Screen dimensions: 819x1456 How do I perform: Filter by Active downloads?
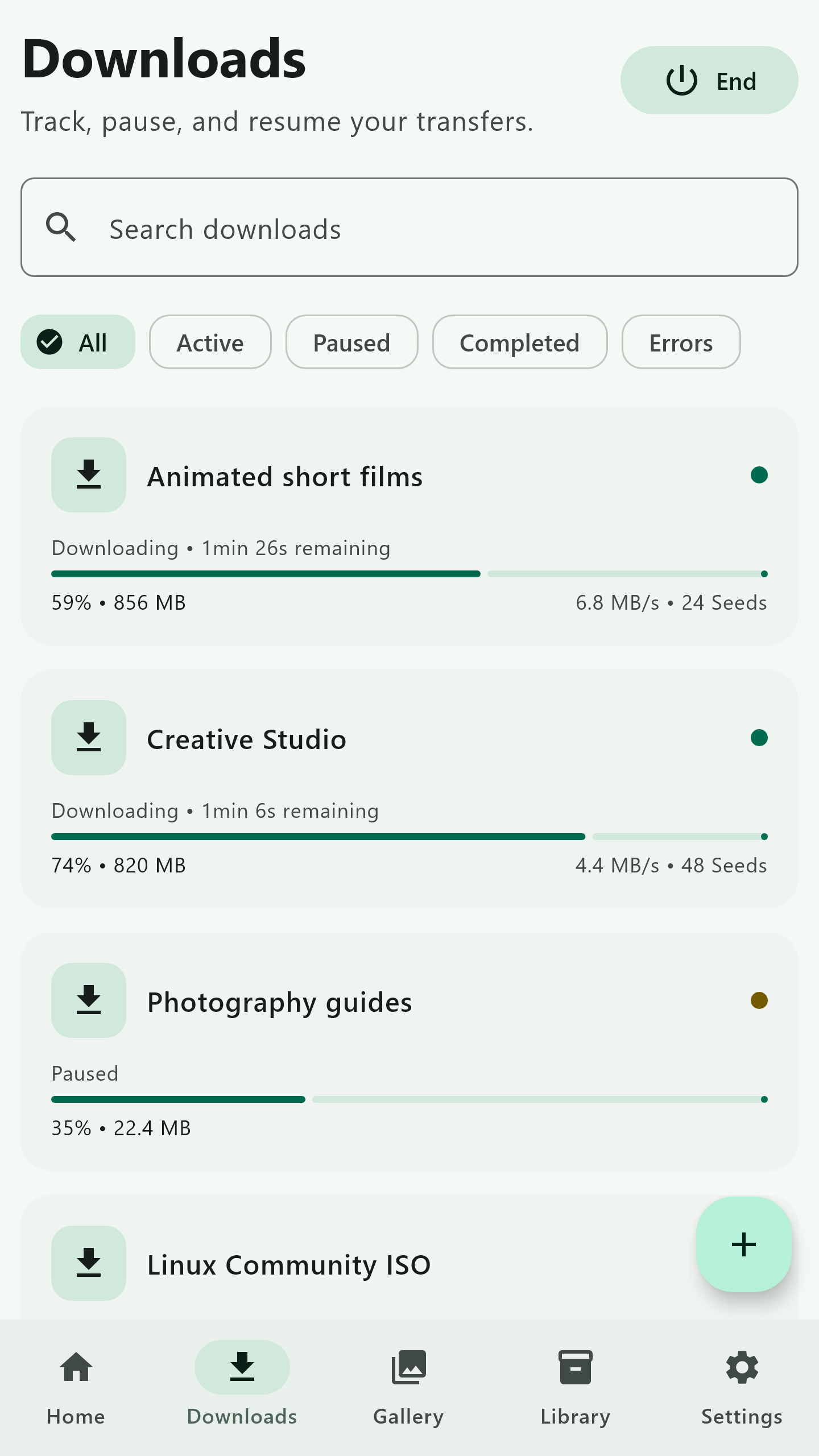coord(210,342)
